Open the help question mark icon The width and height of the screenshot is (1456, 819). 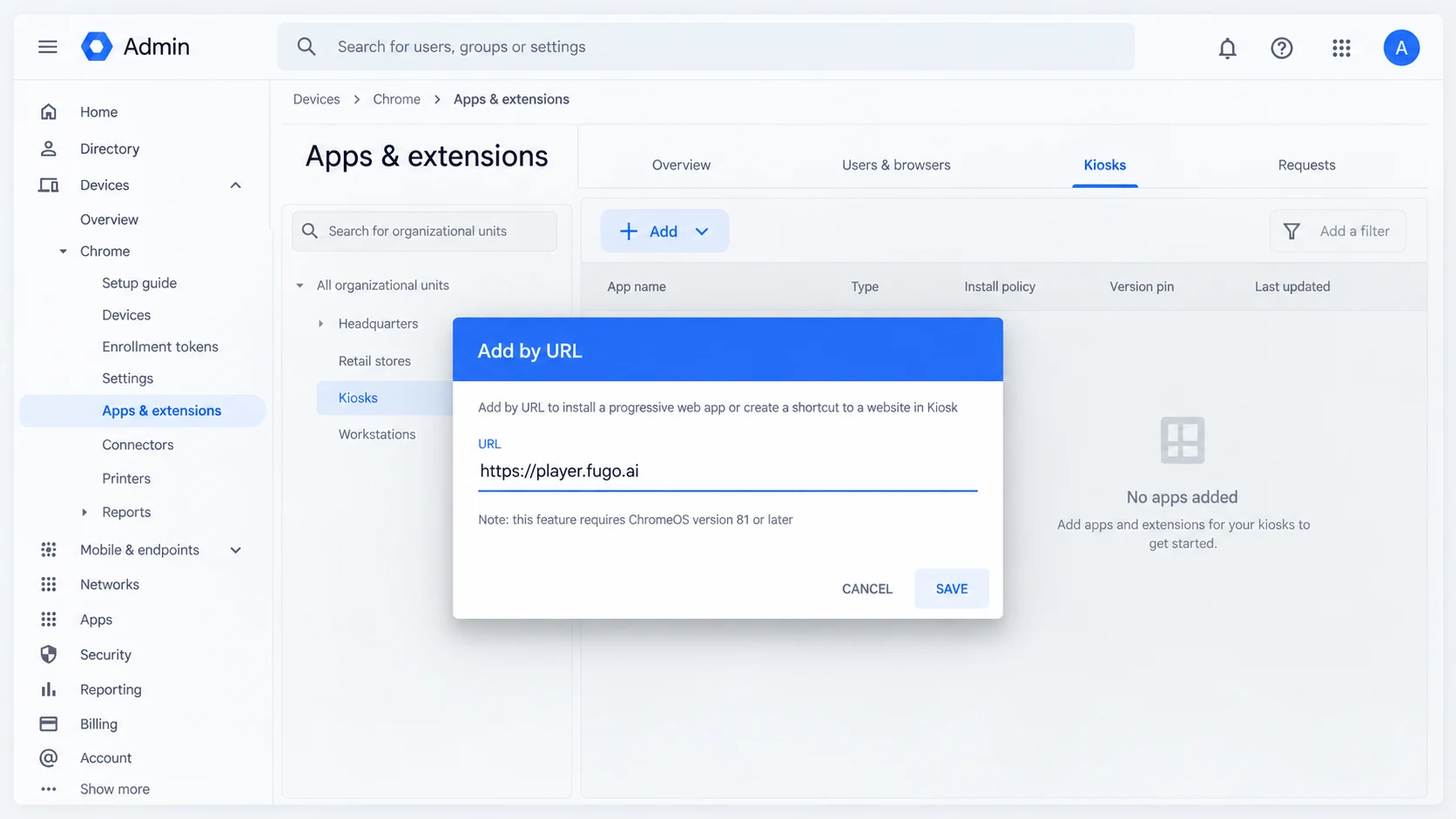(x=1282, y=48)
